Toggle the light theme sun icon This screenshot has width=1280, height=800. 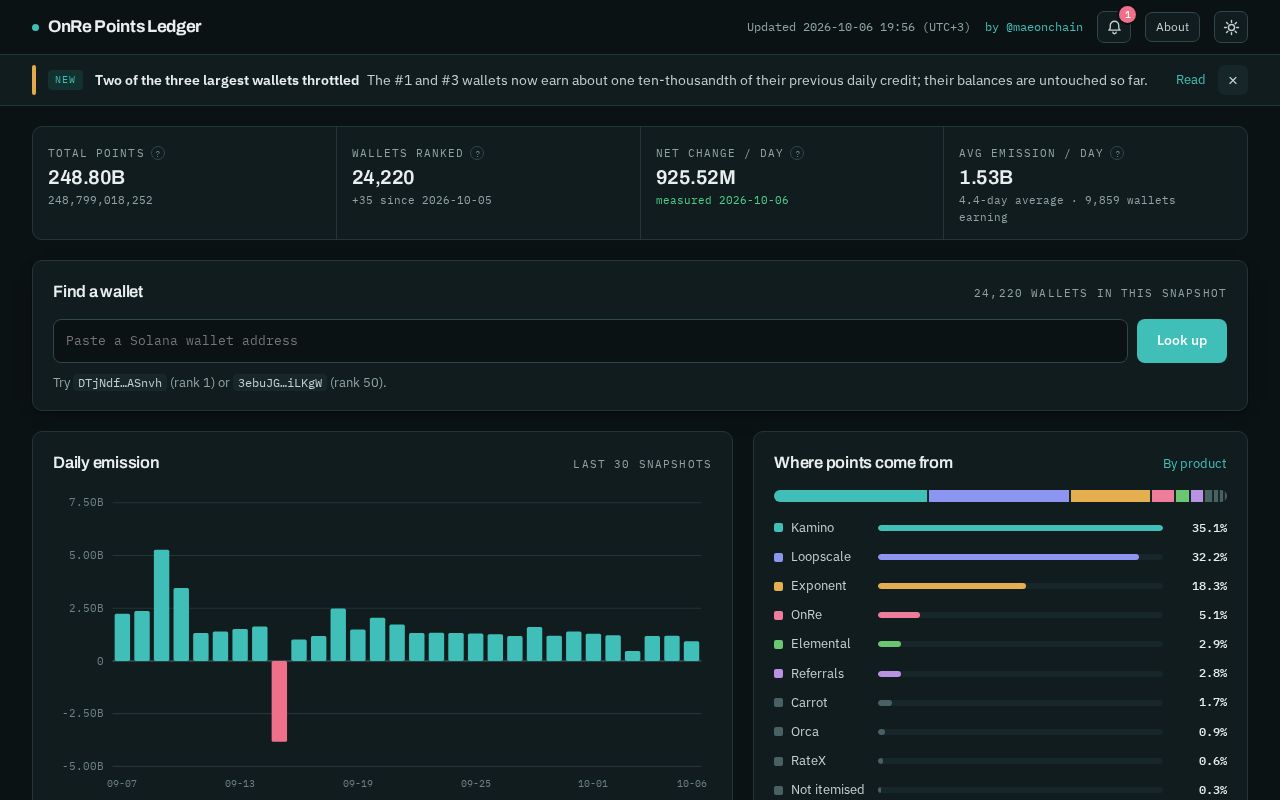(1231, 27)
